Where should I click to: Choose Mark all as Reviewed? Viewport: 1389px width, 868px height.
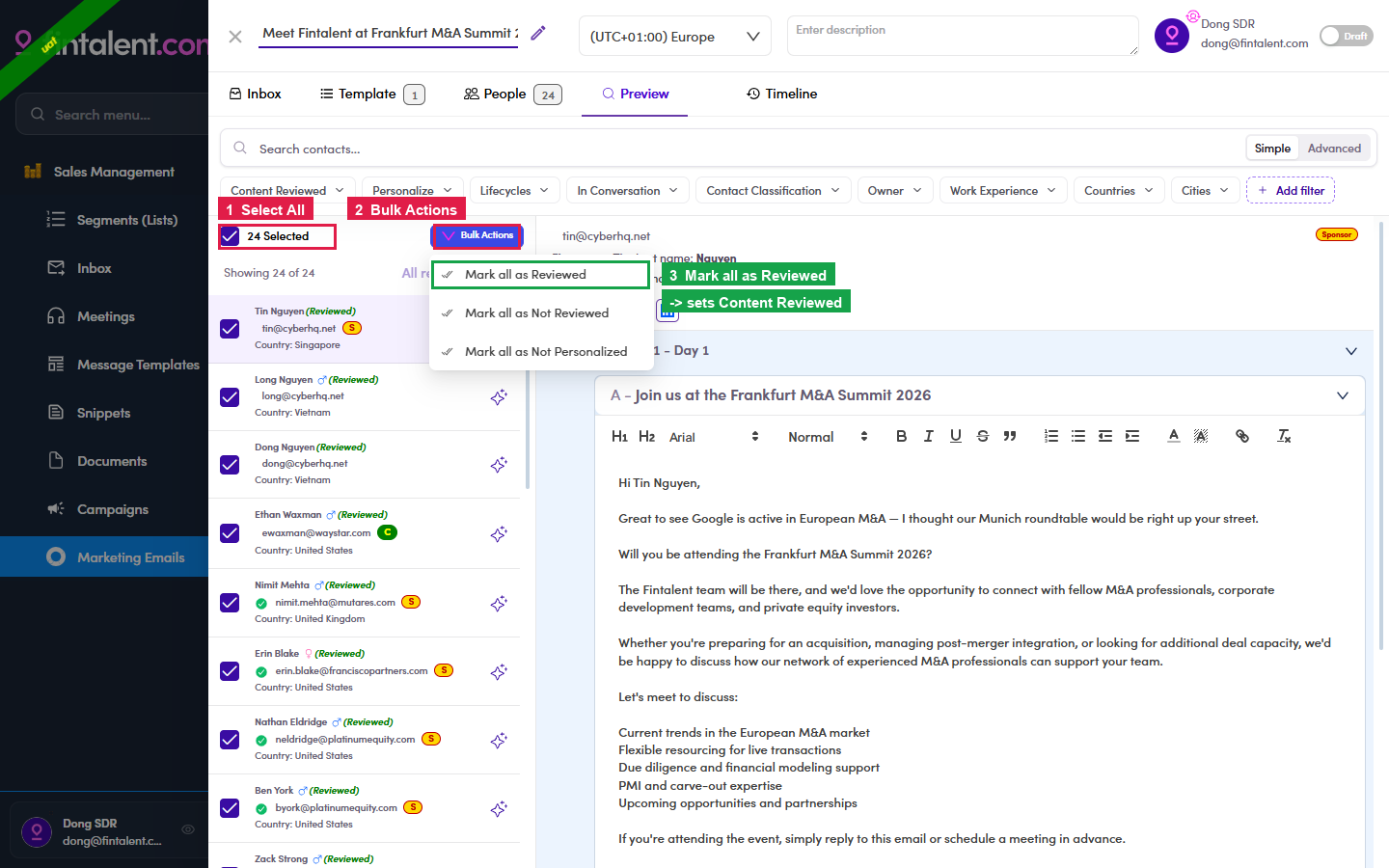540,275
